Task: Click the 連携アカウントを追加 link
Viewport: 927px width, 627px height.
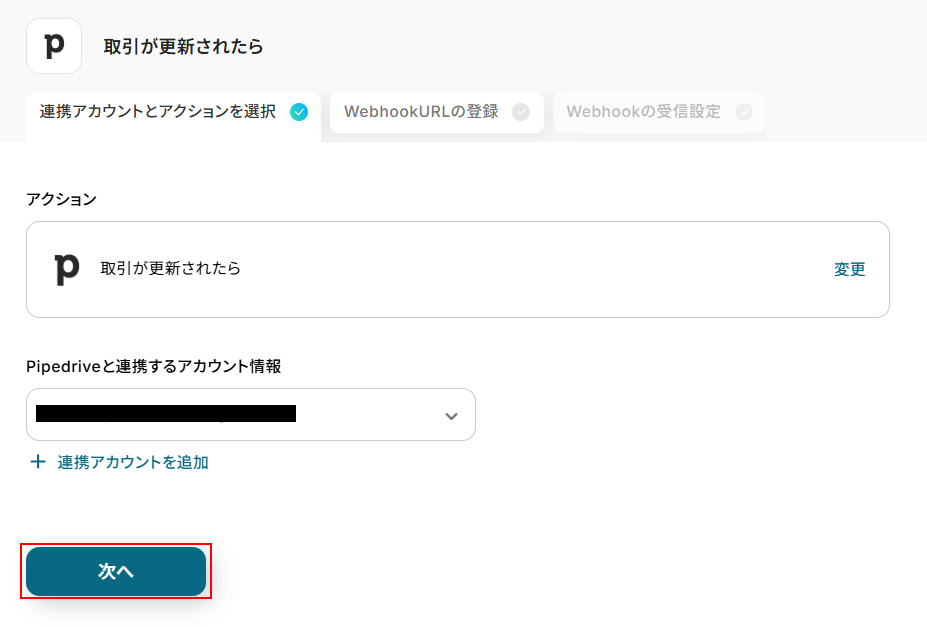Action: tap(133, 462)
